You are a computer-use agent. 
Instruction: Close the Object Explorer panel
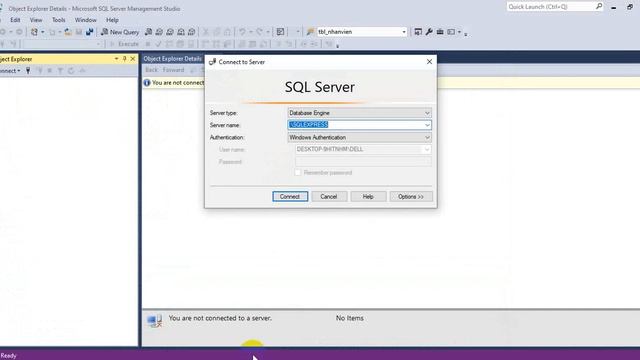click(x=133, y=59)
